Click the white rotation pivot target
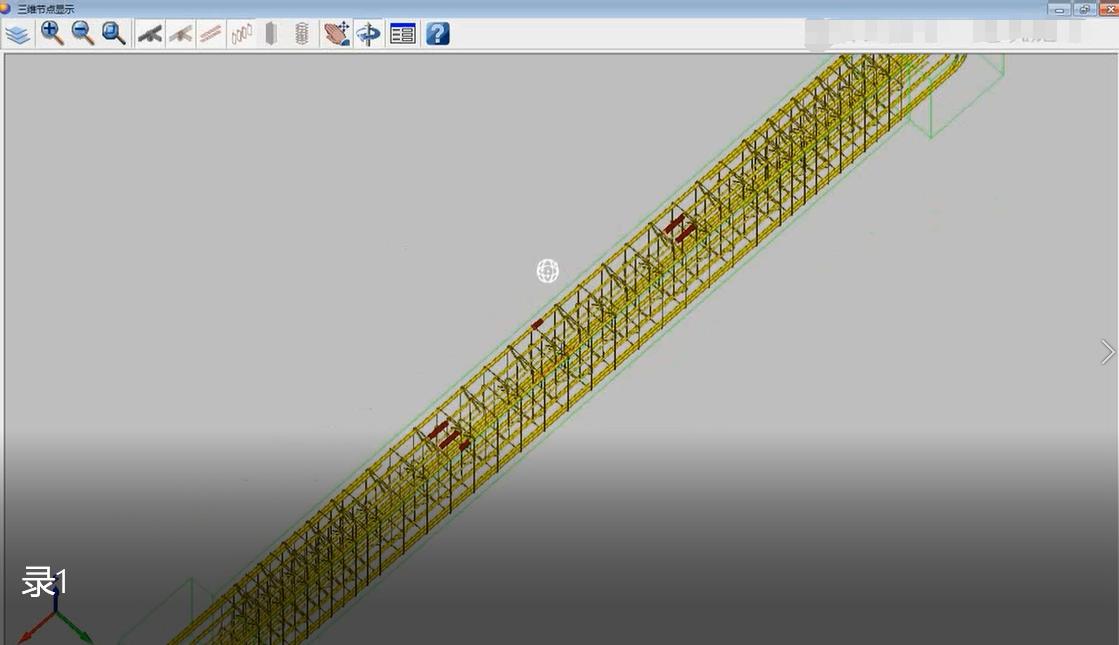This screenshot has height=645, width=1119. [547, 271]
